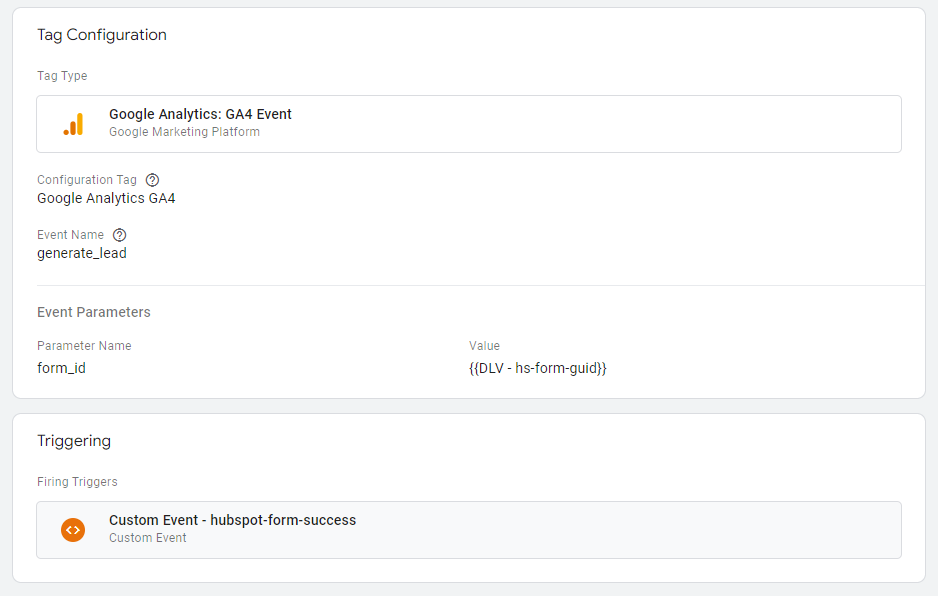Image resolution: width=938 pixels, height=596 pixels.
Task: Click the Triggering section heading
Action: tap(74, 441)
